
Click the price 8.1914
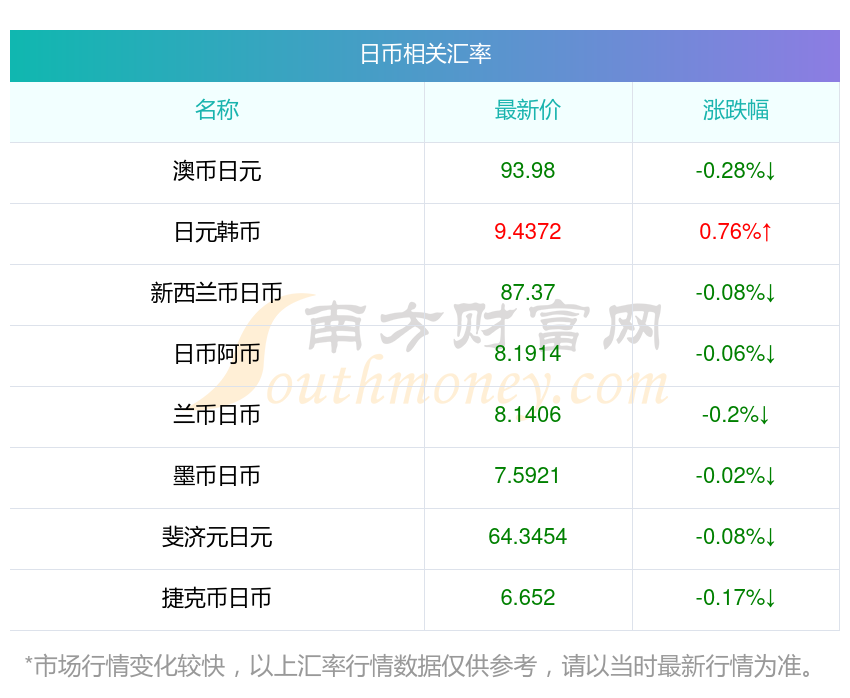[527, 354]
